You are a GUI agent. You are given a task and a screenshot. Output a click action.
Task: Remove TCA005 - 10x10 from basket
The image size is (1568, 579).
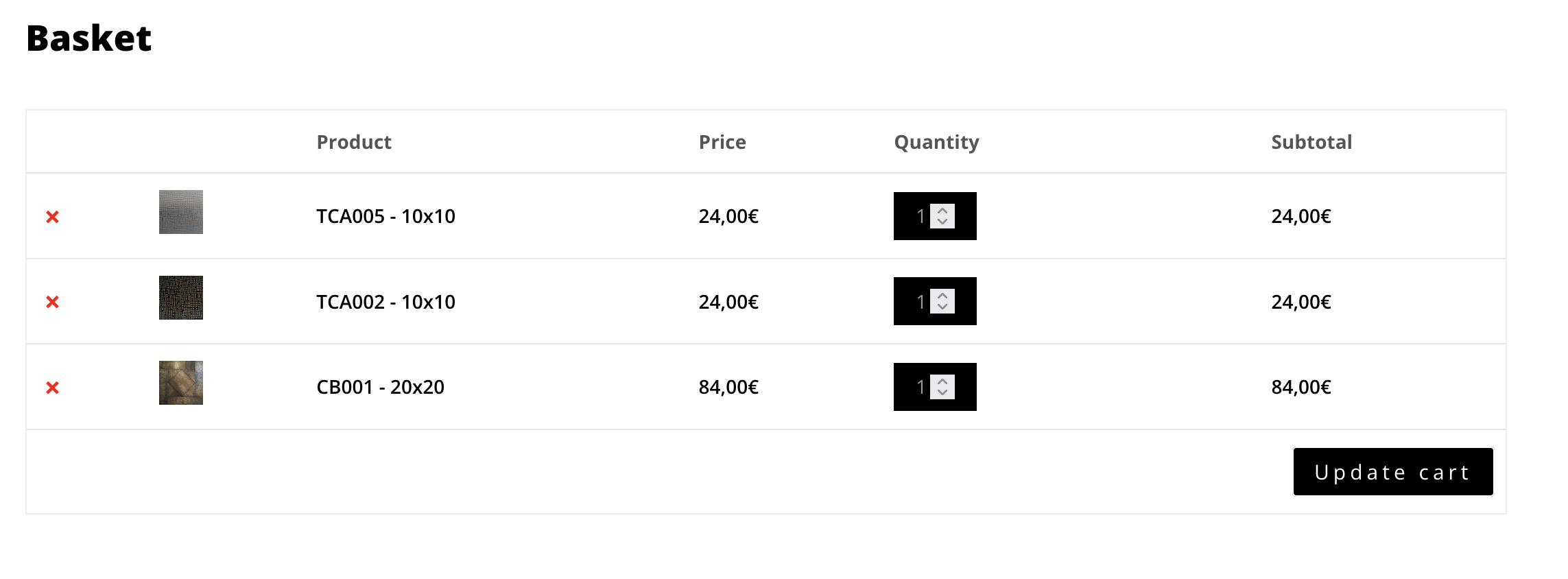pos(52,217)
